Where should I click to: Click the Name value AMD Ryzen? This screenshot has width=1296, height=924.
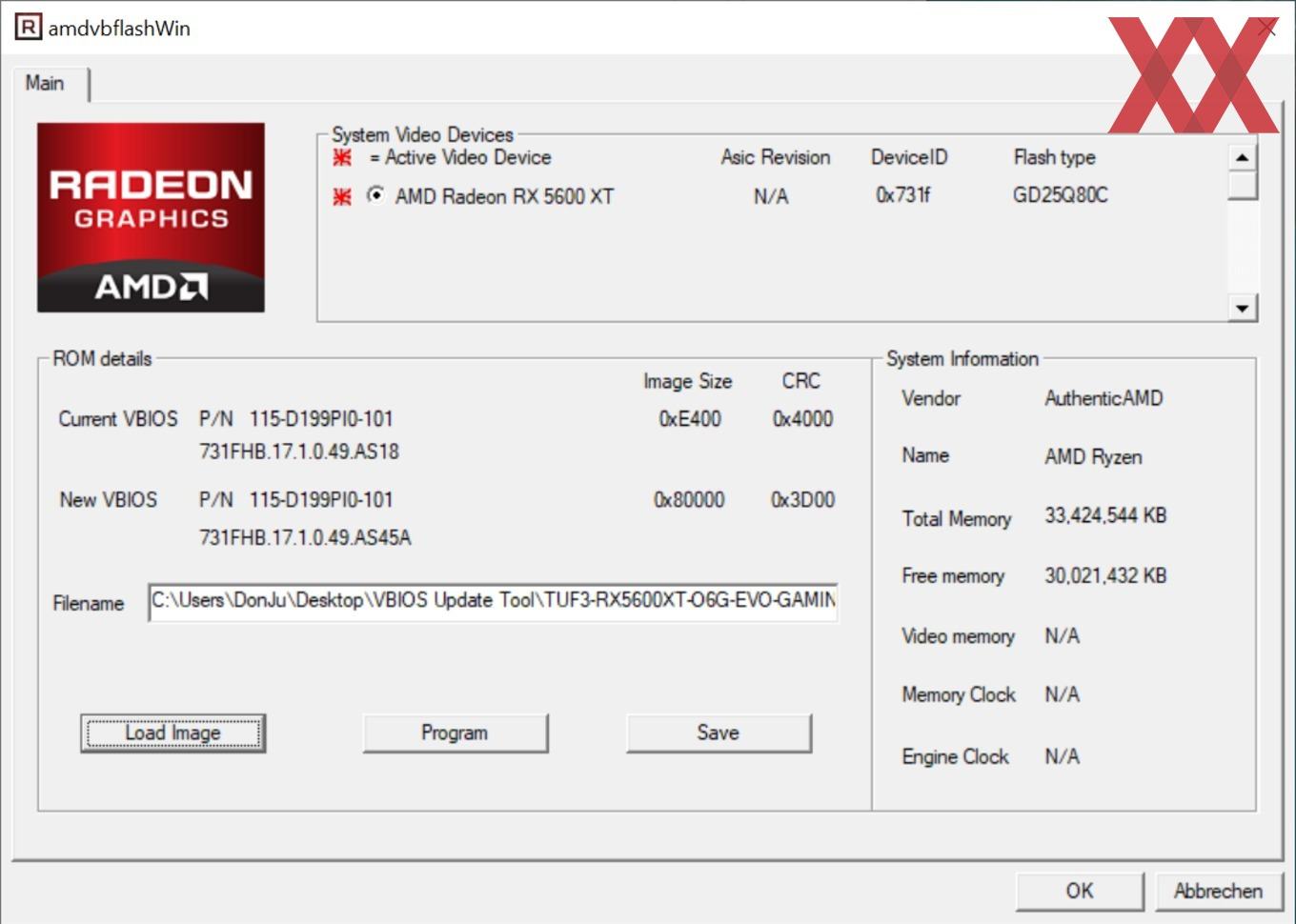click(1093, 457)
